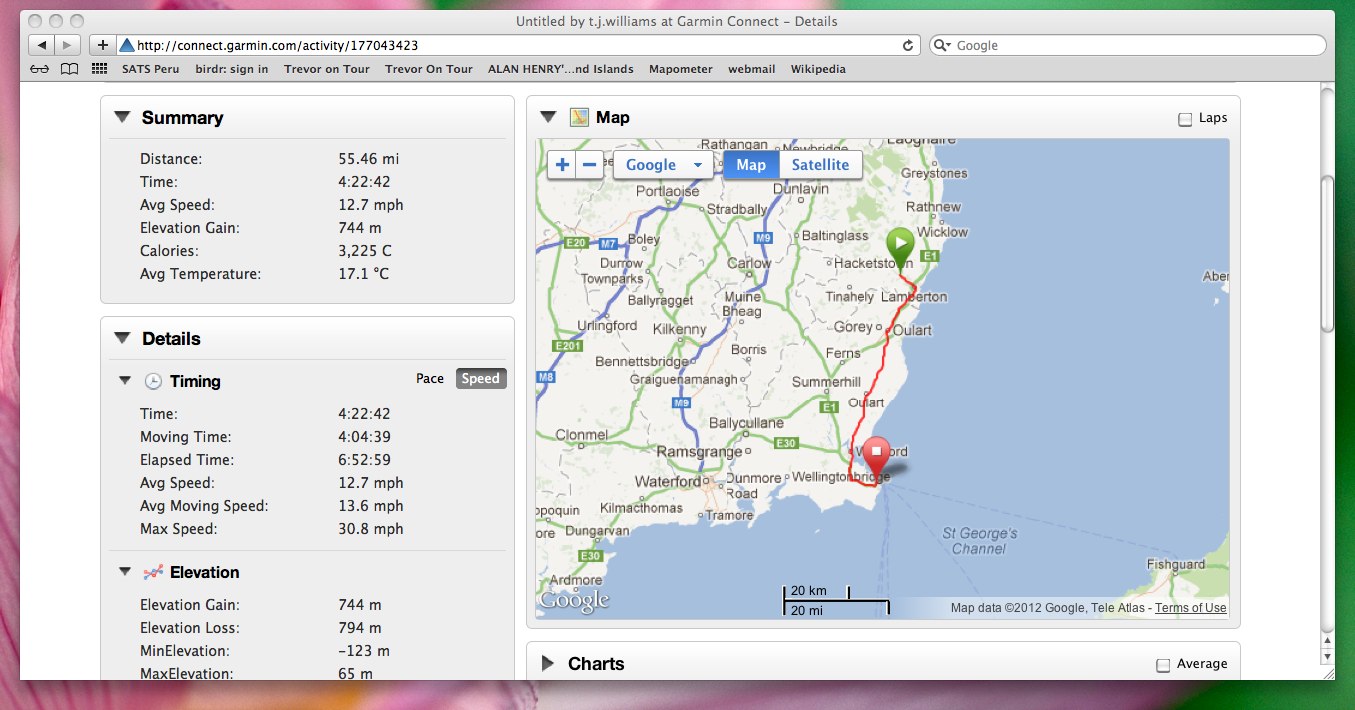Click the browser back arrow button
The height and width of the screenshot is (710, 1355).
pyautogui.click(x=42, y=45)
